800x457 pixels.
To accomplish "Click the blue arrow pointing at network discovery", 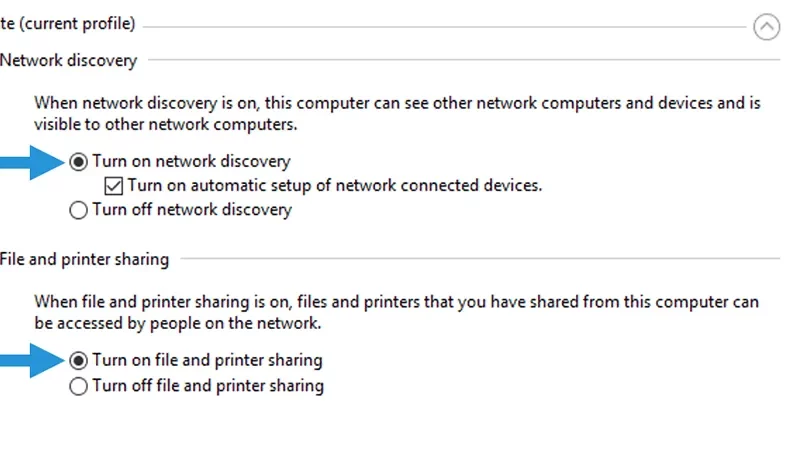I will pos(32,163).
